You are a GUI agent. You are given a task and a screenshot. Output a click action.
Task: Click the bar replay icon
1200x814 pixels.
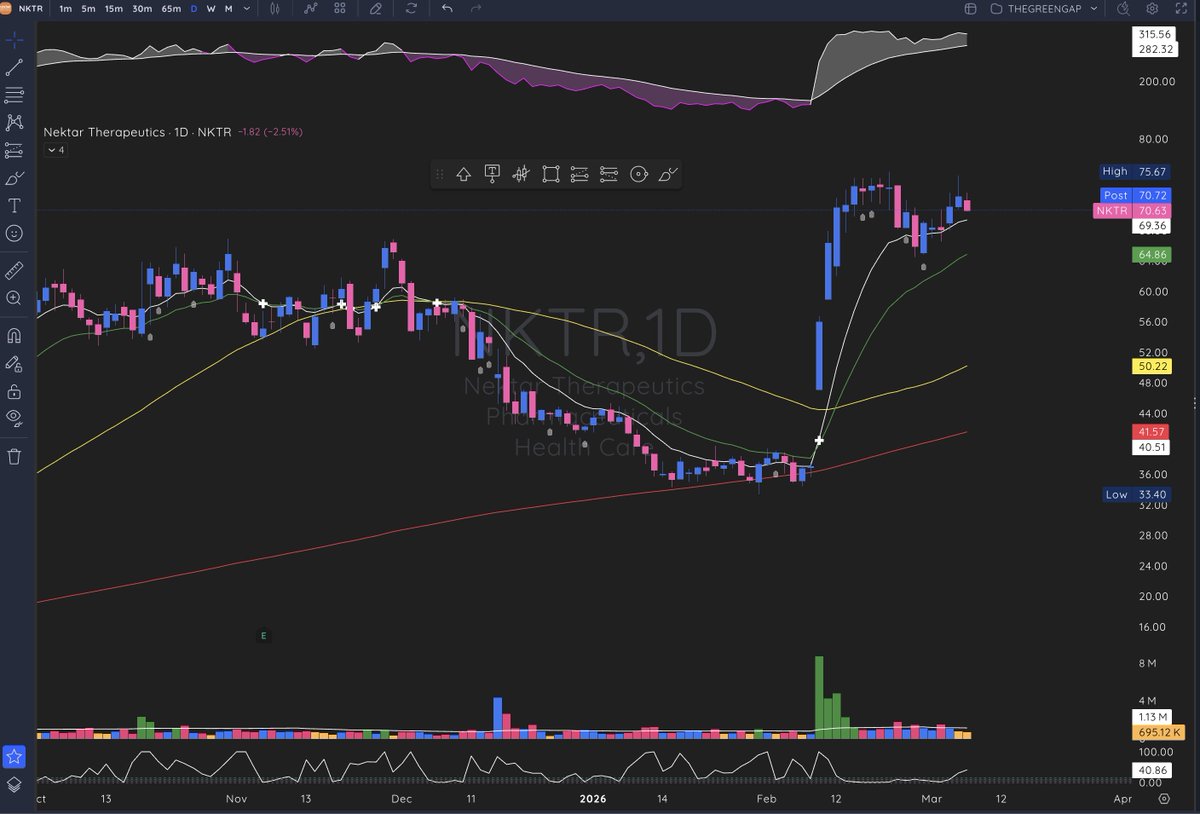(411, 8)
